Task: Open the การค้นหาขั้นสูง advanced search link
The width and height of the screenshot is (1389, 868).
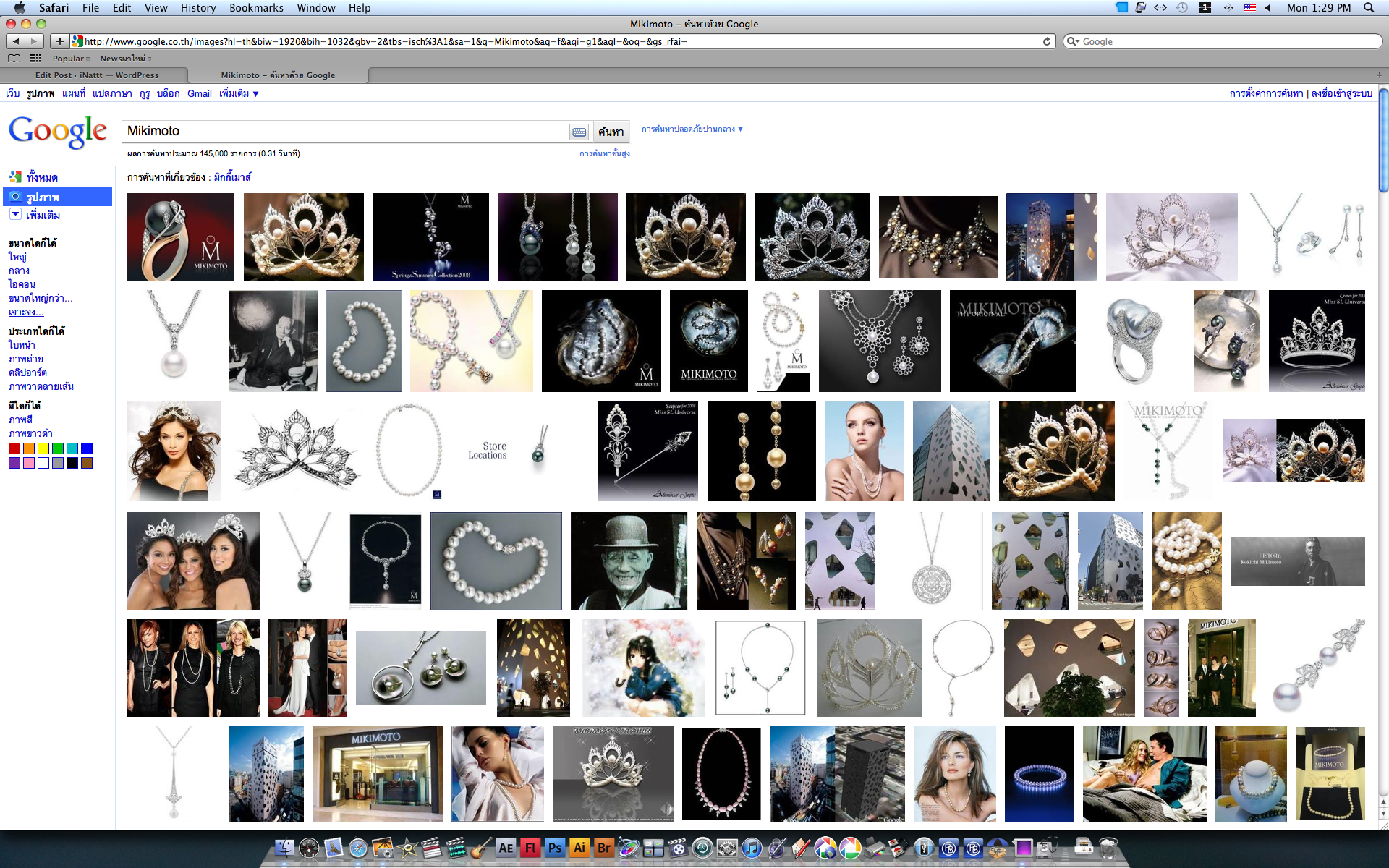Action: (x=604, y=153)
